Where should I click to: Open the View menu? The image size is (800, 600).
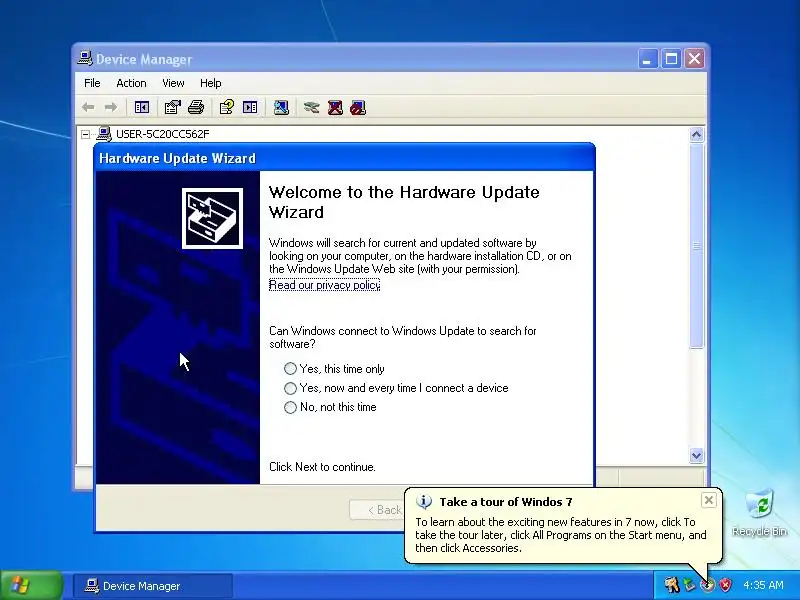(173, 83)
